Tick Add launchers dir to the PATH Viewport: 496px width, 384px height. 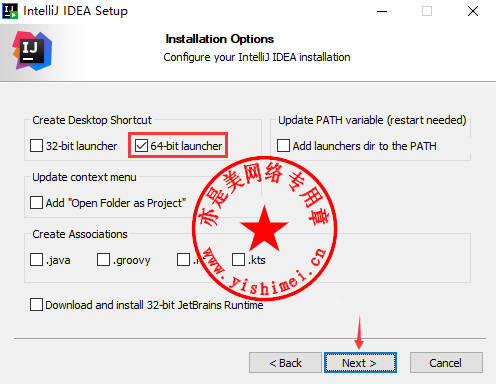click(x=283, y=146)
